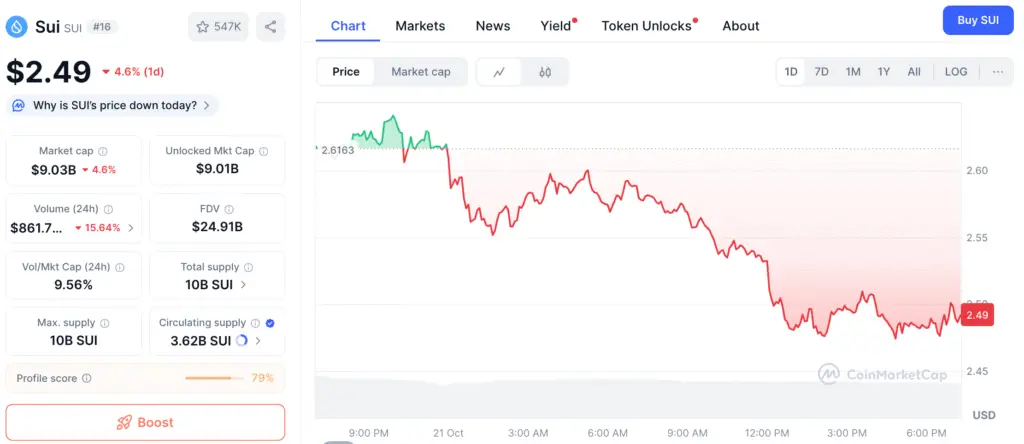
Task: Expand Total supply details chevron
Action: 245,285
